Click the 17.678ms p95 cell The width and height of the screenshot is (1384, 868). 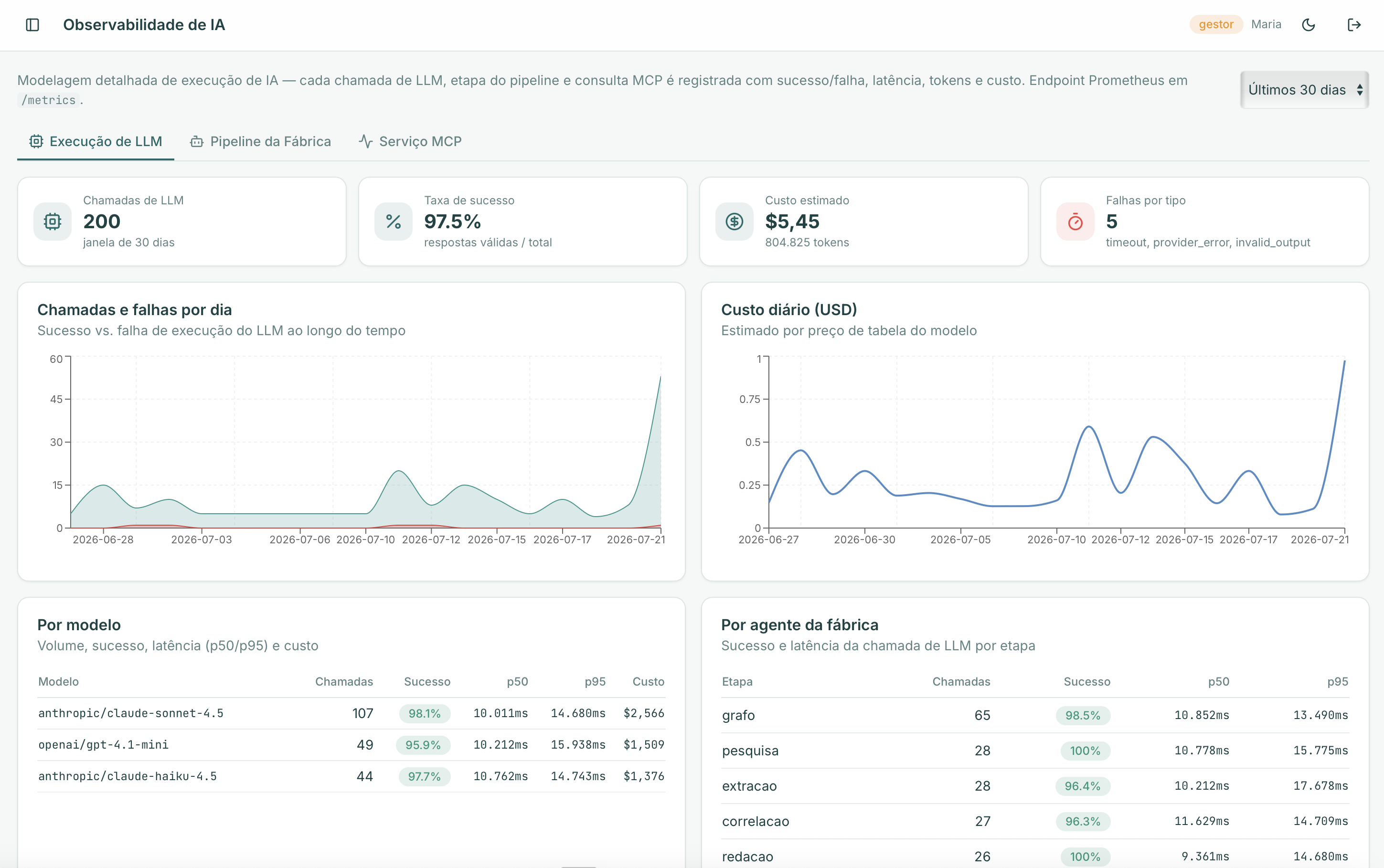(1320, 786)
